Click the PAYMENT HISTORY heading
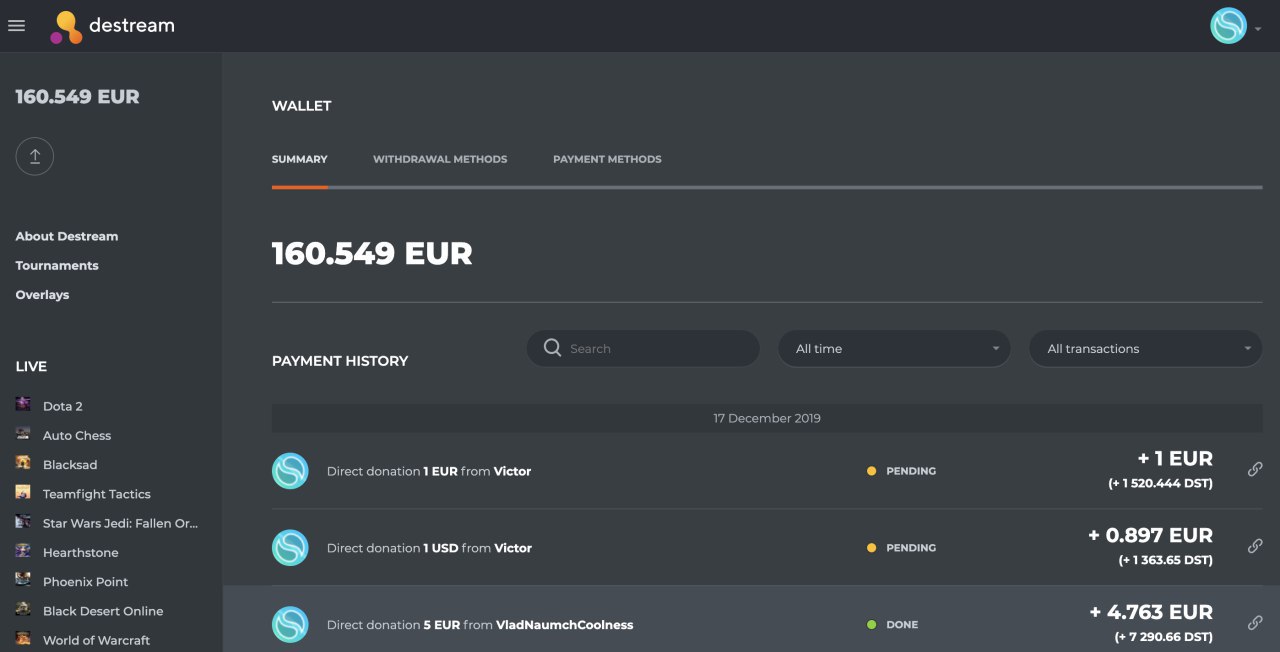This screenshot has height=652, width=1280. pyautogui.click(x=340, y=361)
